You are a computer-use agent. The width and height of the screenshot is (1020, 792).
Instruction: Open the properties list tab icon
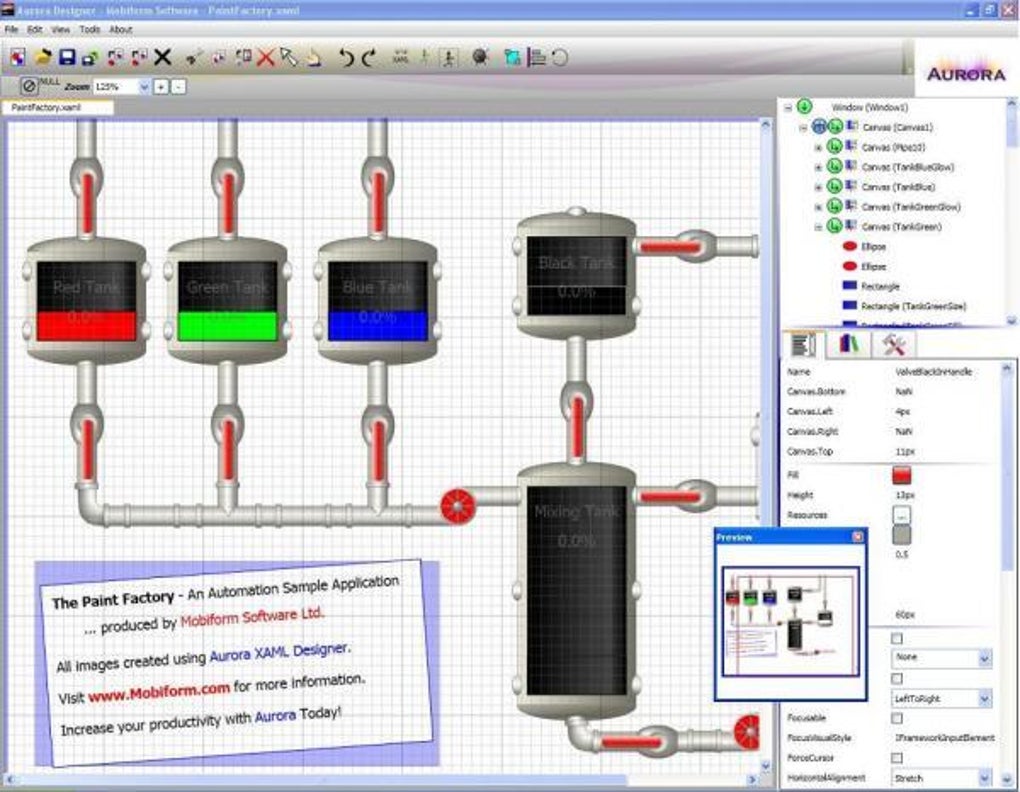[803, 344]
